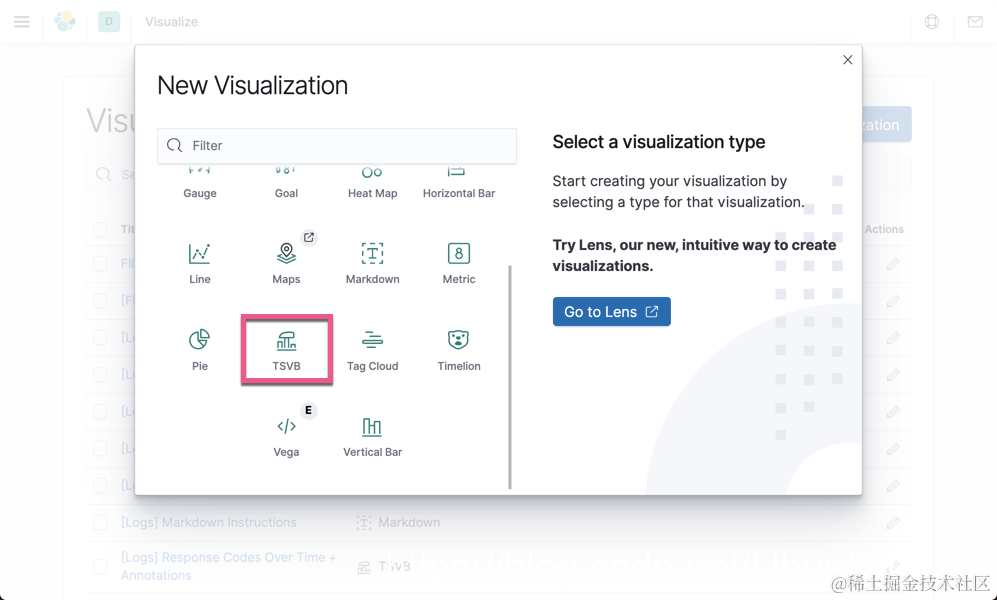Screen dimensions: 997x600
Task: Open the hamburger navigation menu
Action: pos(22,22)
